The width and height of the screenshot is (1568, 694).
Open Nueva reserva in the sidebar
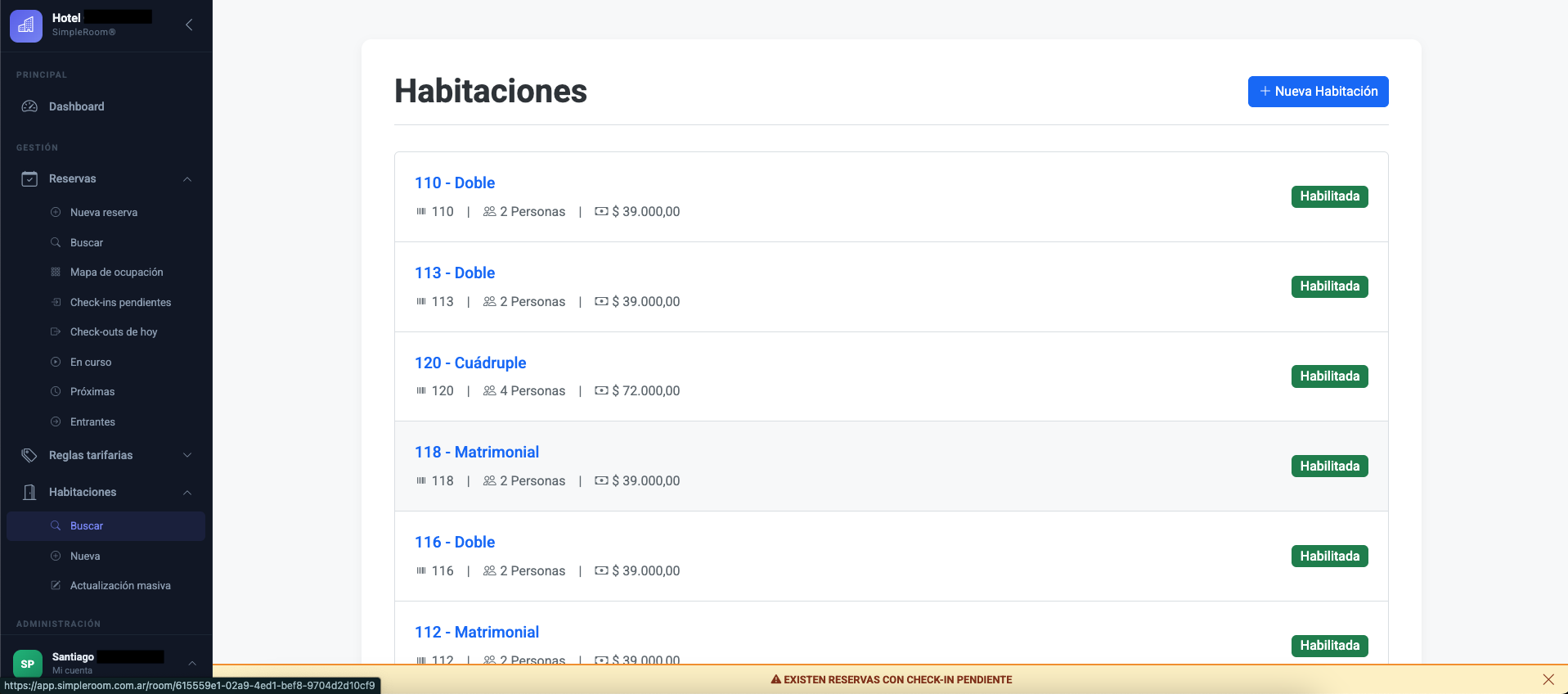(x=104, y=212)
